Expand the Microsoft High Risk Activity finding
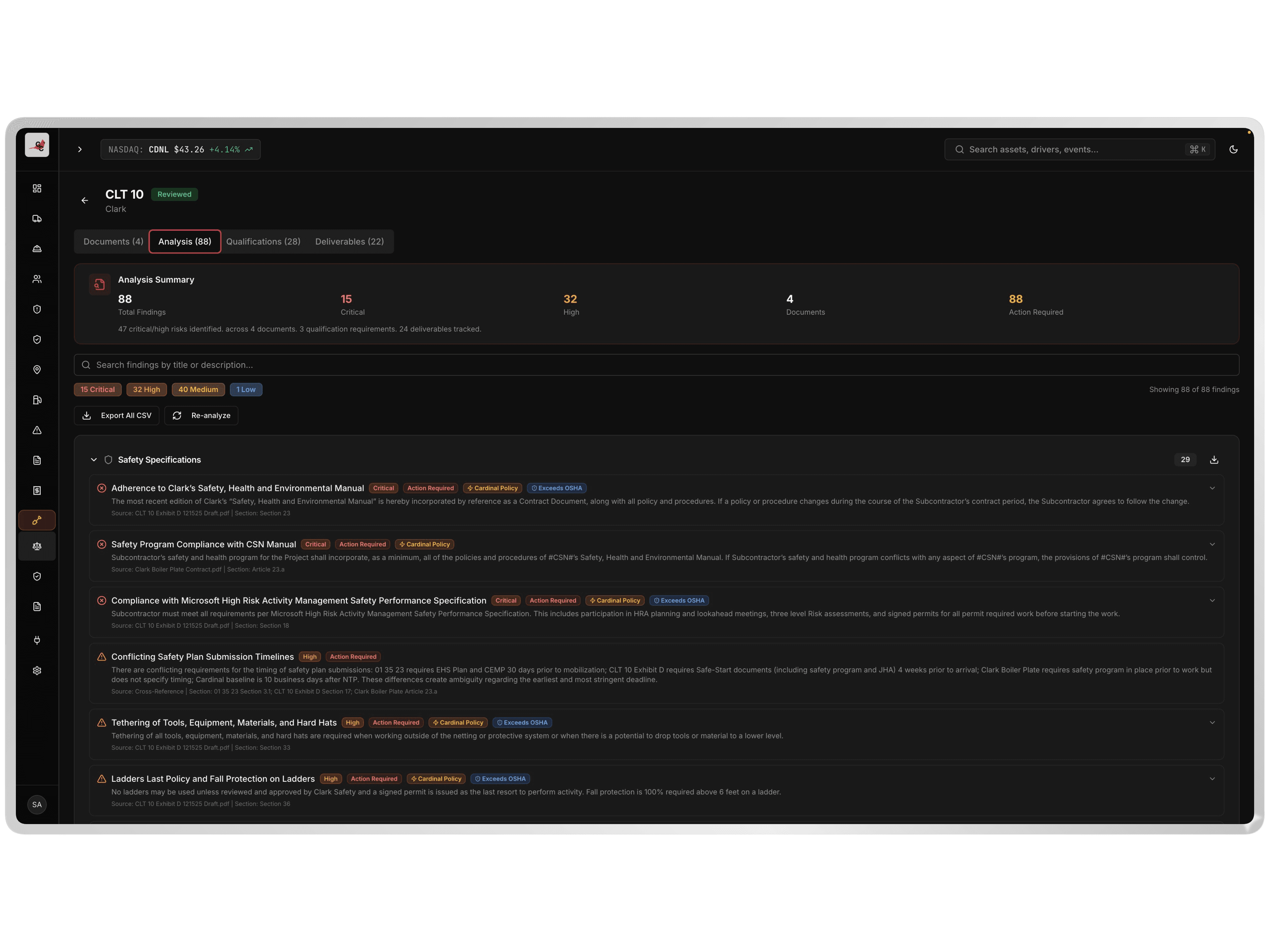Image resolution: width=1270 pixels, height=952 pixels. tap(1212, 601)
